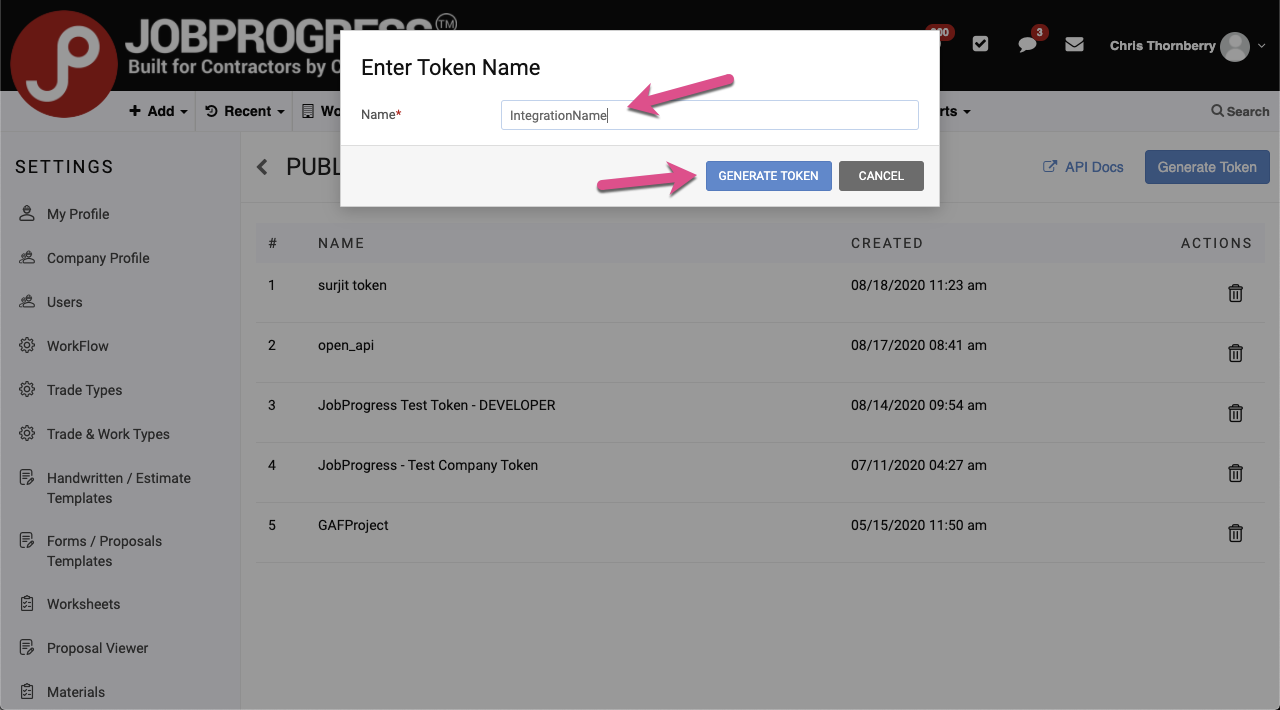Click the date 05/15/2020 11:50 am

pyautogui.click(x=919, y=525)
